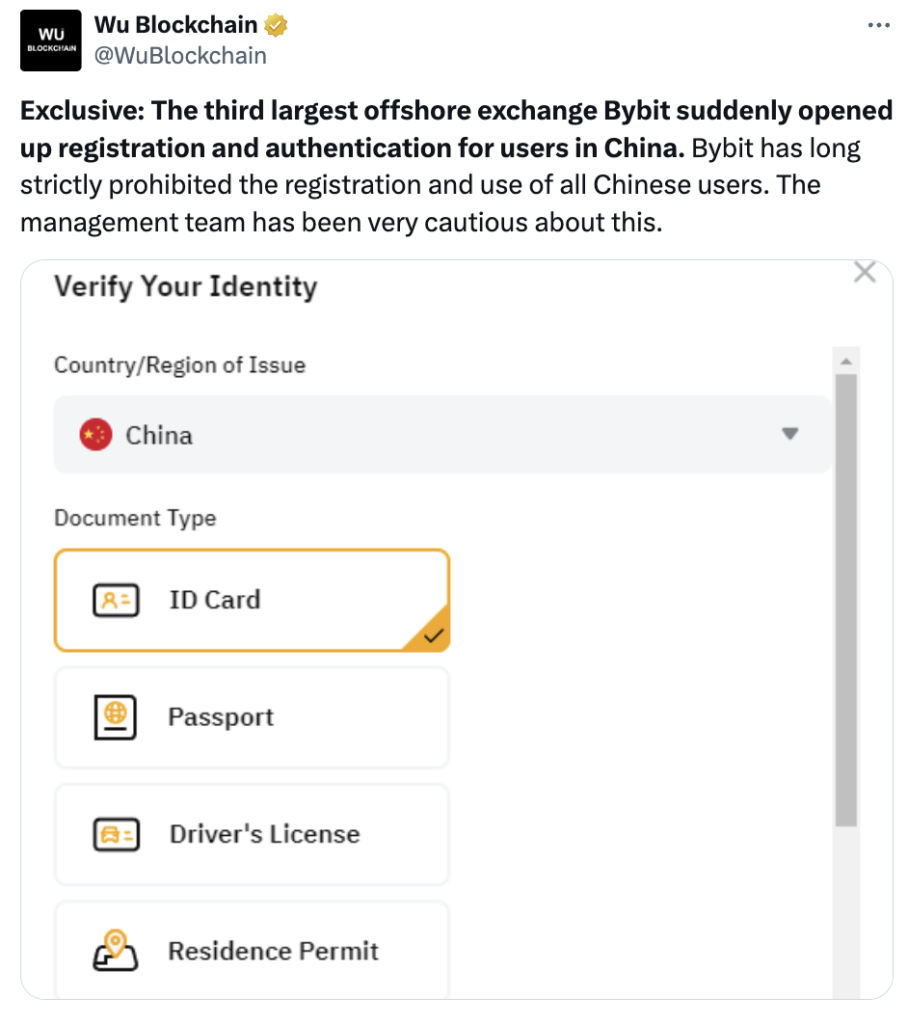
Task: Click the 'Country/Region of Issue' label
Action: pyautogui.click(x=180, y=365)
